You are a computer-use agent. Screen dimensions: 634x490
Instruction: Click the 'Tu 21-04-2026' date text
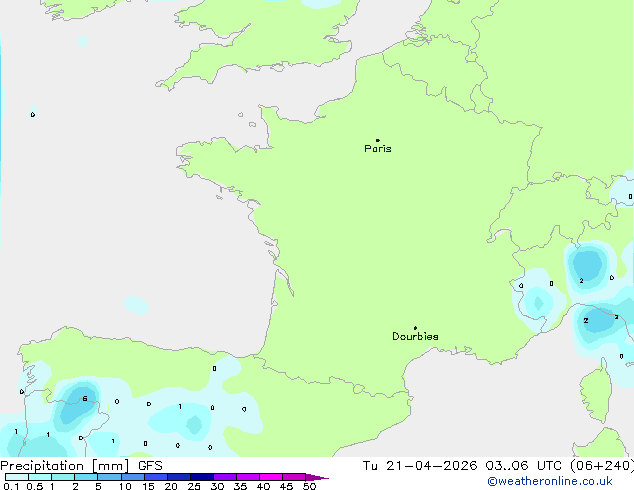pyautogui.click(x=420, y=466)
